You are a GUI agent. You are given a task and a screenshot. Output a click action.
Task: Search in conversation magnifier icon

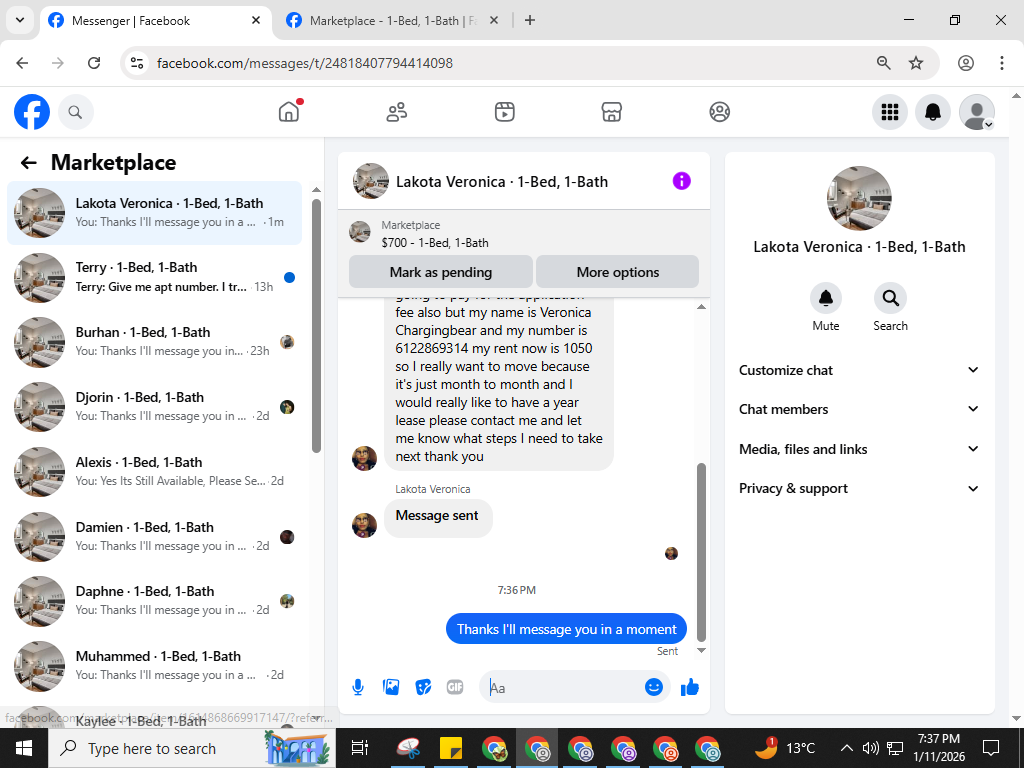(x=890, y=298)
